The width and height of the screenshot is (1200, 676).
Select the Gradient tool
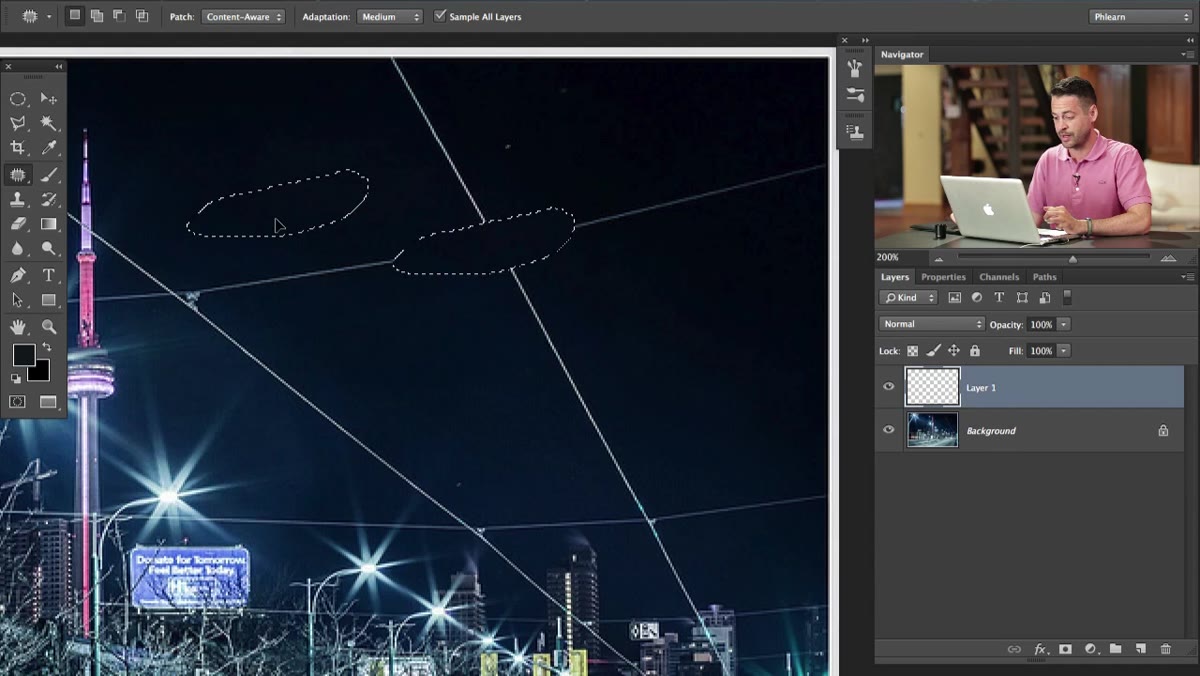(48, 224)
